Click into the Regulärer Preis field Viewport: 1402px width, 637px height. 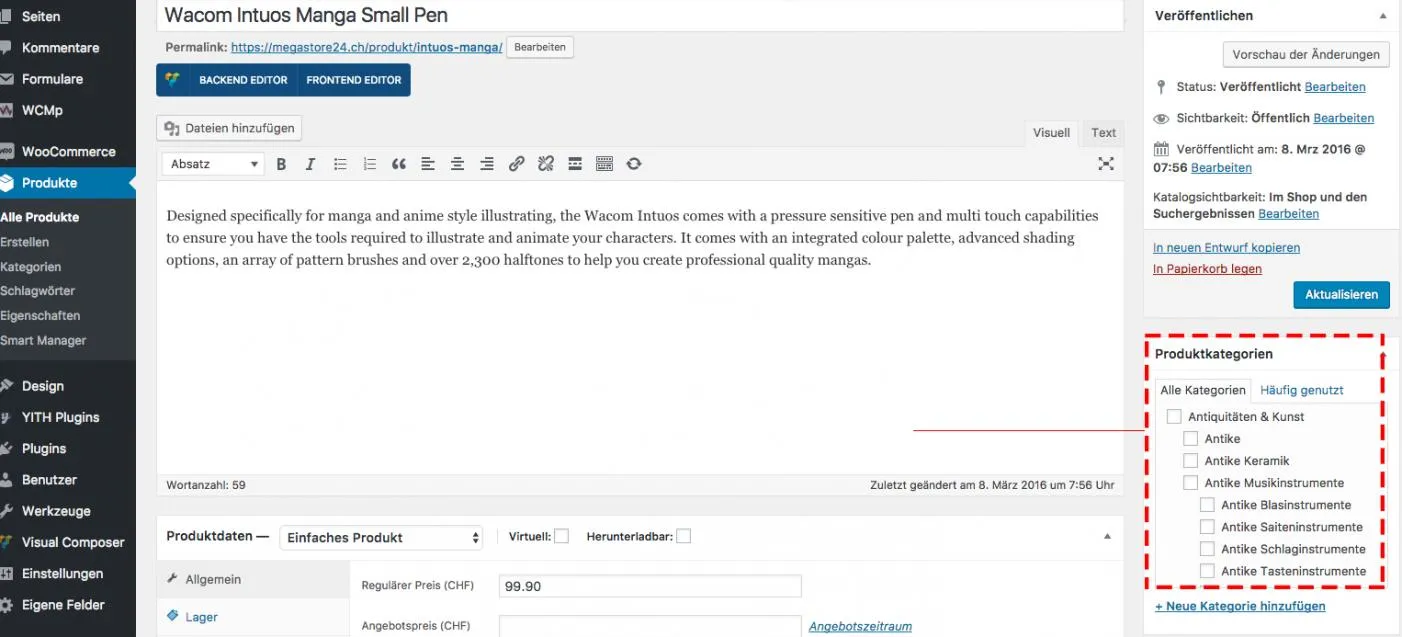coord(650,586)
